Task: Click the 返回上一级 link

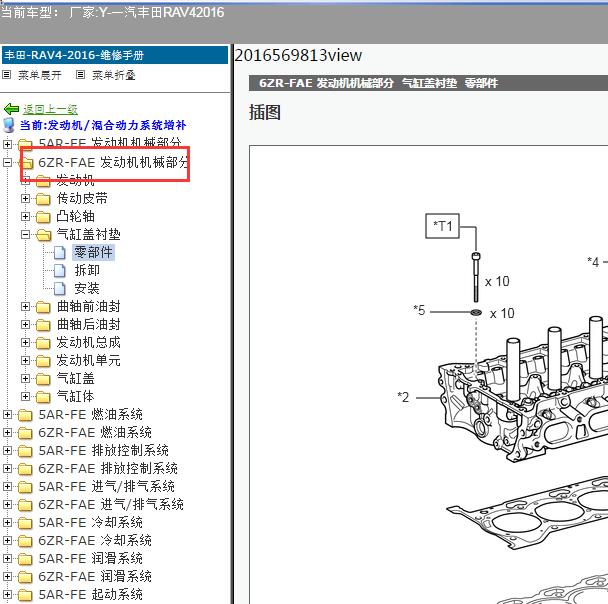Action: click(x=50, y=109)
